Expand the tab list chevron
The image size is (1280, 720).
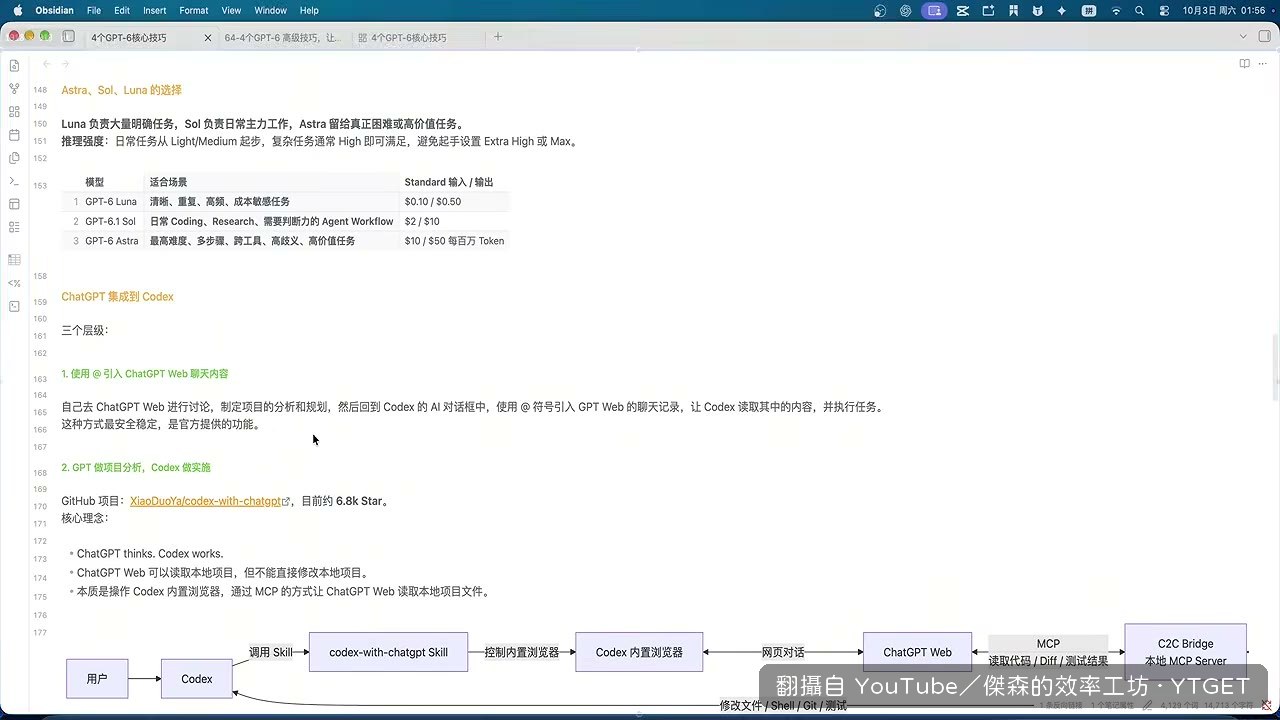1241,37
